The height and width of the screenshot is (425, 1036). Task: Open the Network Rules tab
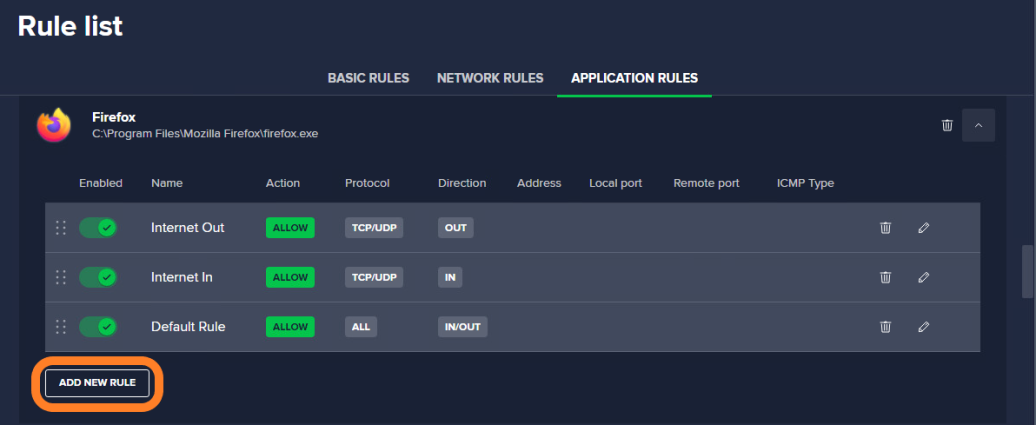point(490,78)
